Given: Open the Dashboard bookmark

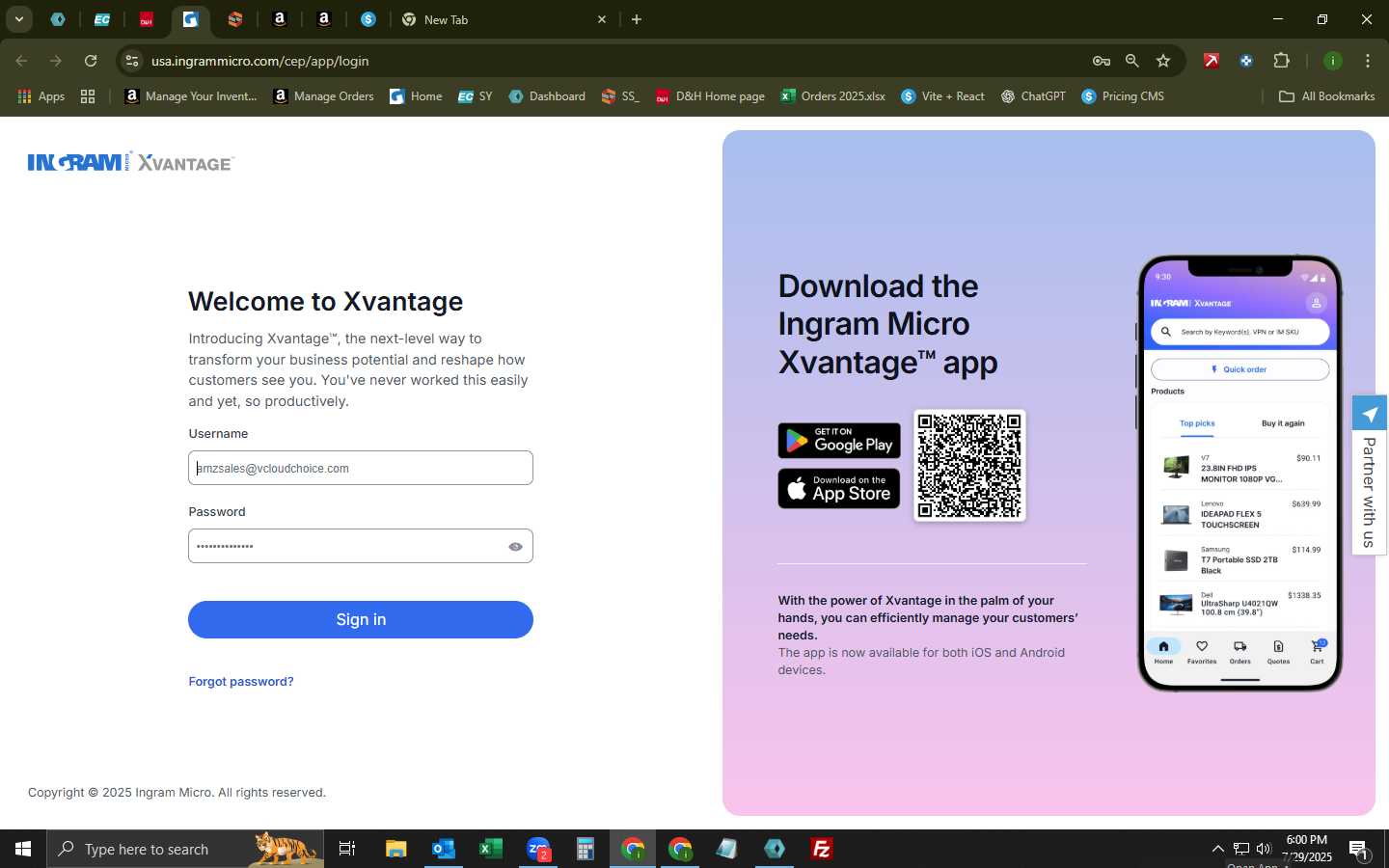Looking at the screenshot, I should pyautogui.click(x=547, y=96).
